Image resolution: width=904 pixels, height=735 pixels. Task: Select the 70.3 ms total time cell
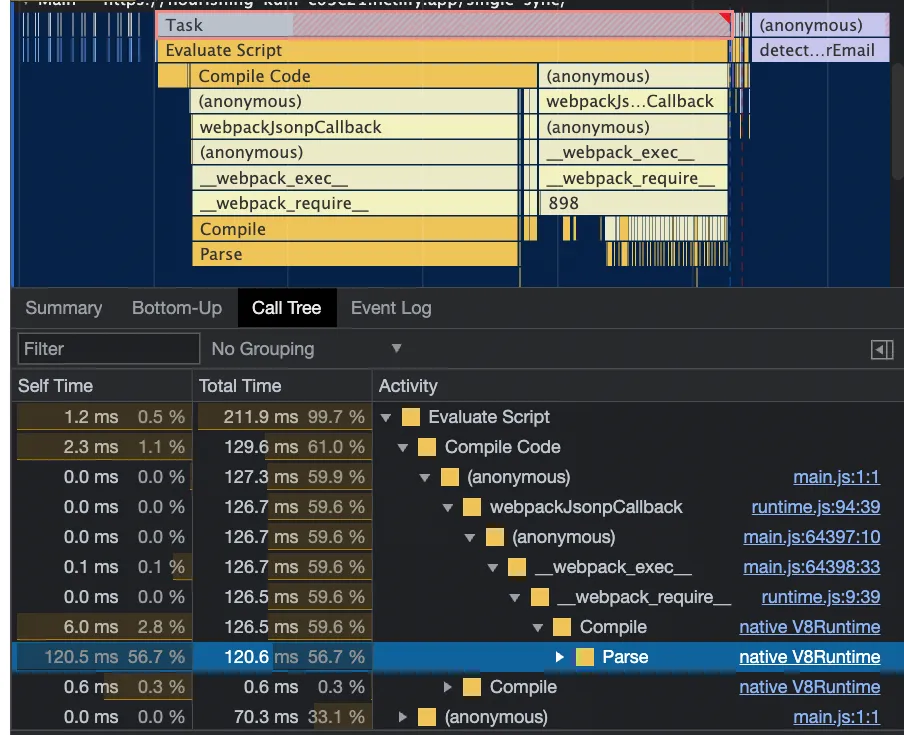(x=283, y=717)
